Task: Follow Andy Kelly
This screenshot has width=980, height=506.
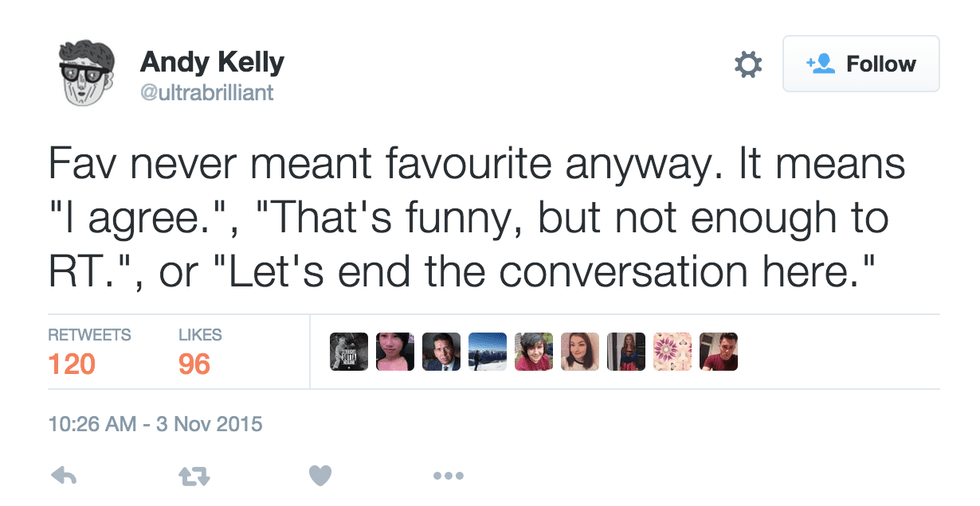Action: [861, 64]
